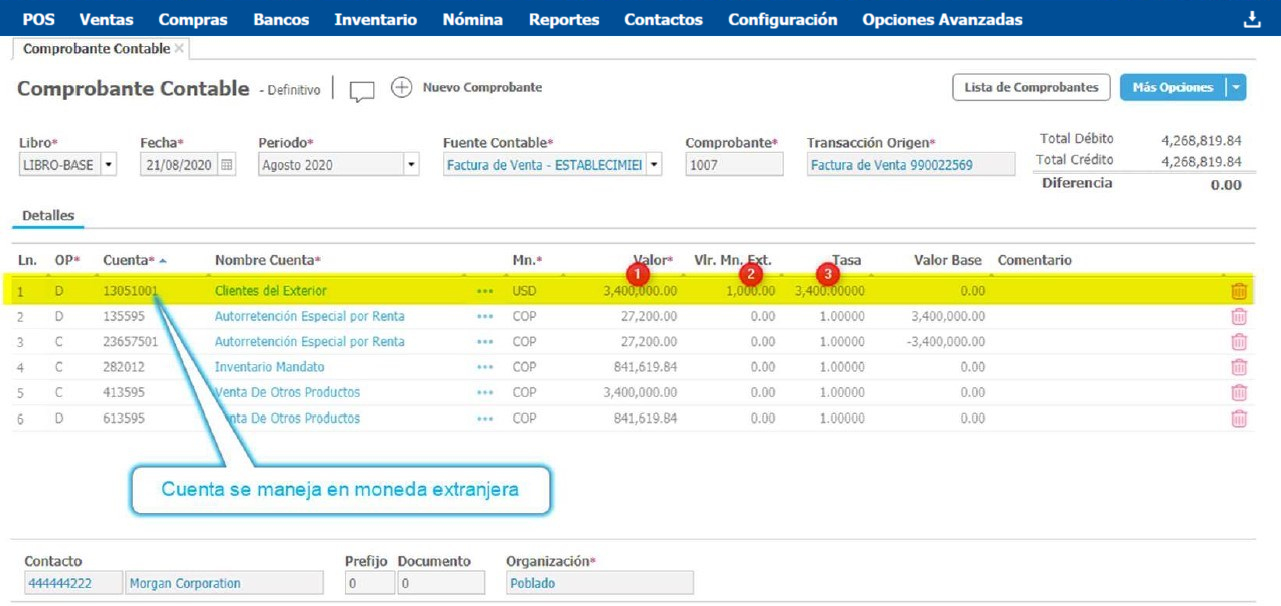The image size is (1281, 606).
Task: Open the Inventario menu
Action: pos(375,19)
